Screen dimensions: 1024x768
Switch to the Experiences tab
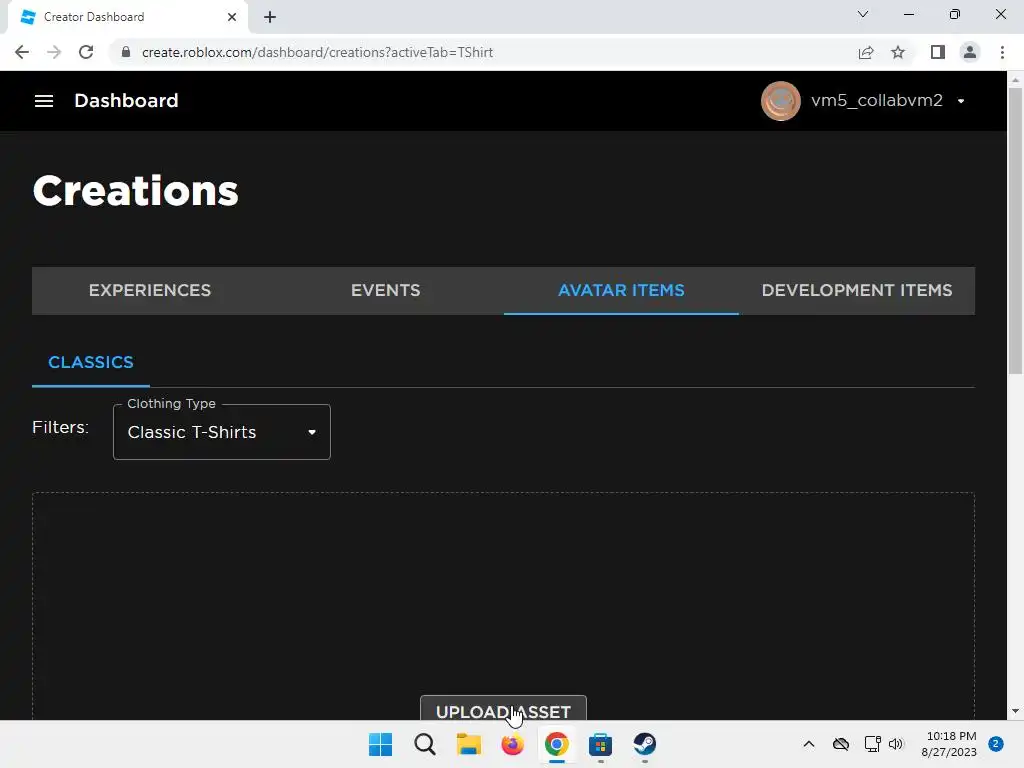tap(150, 291)
